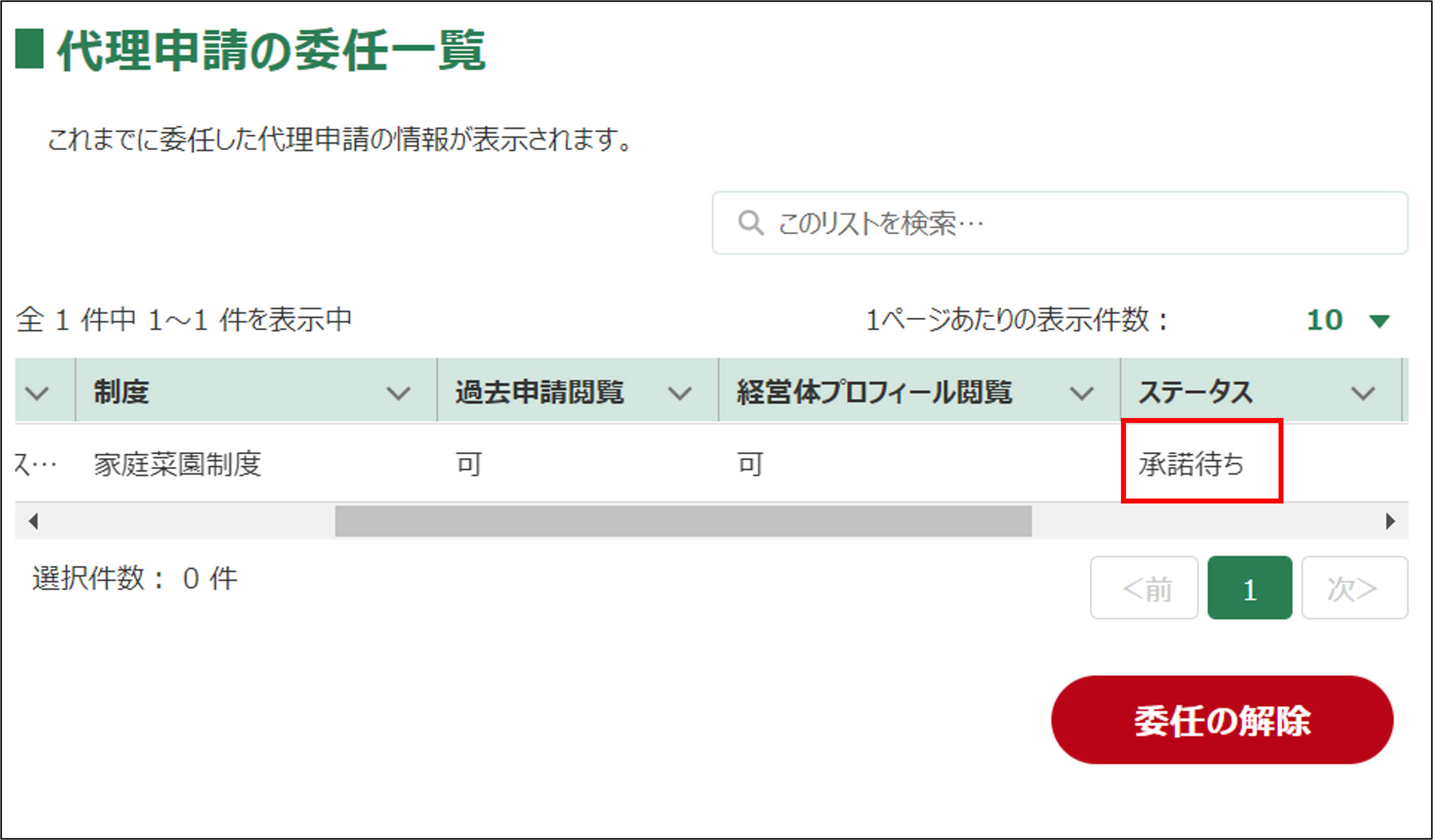
Task: Go to previous page with <前
Action: point(1144,588)
